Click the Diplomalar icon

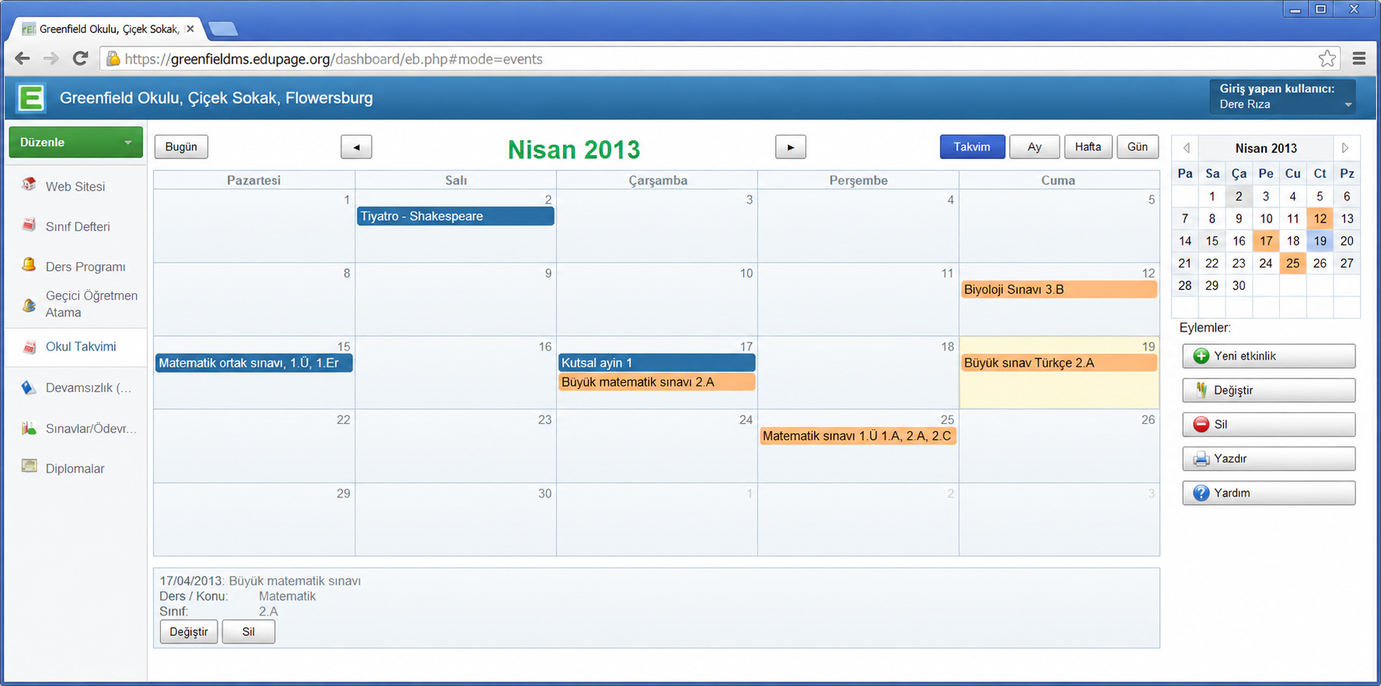(28, 467)
